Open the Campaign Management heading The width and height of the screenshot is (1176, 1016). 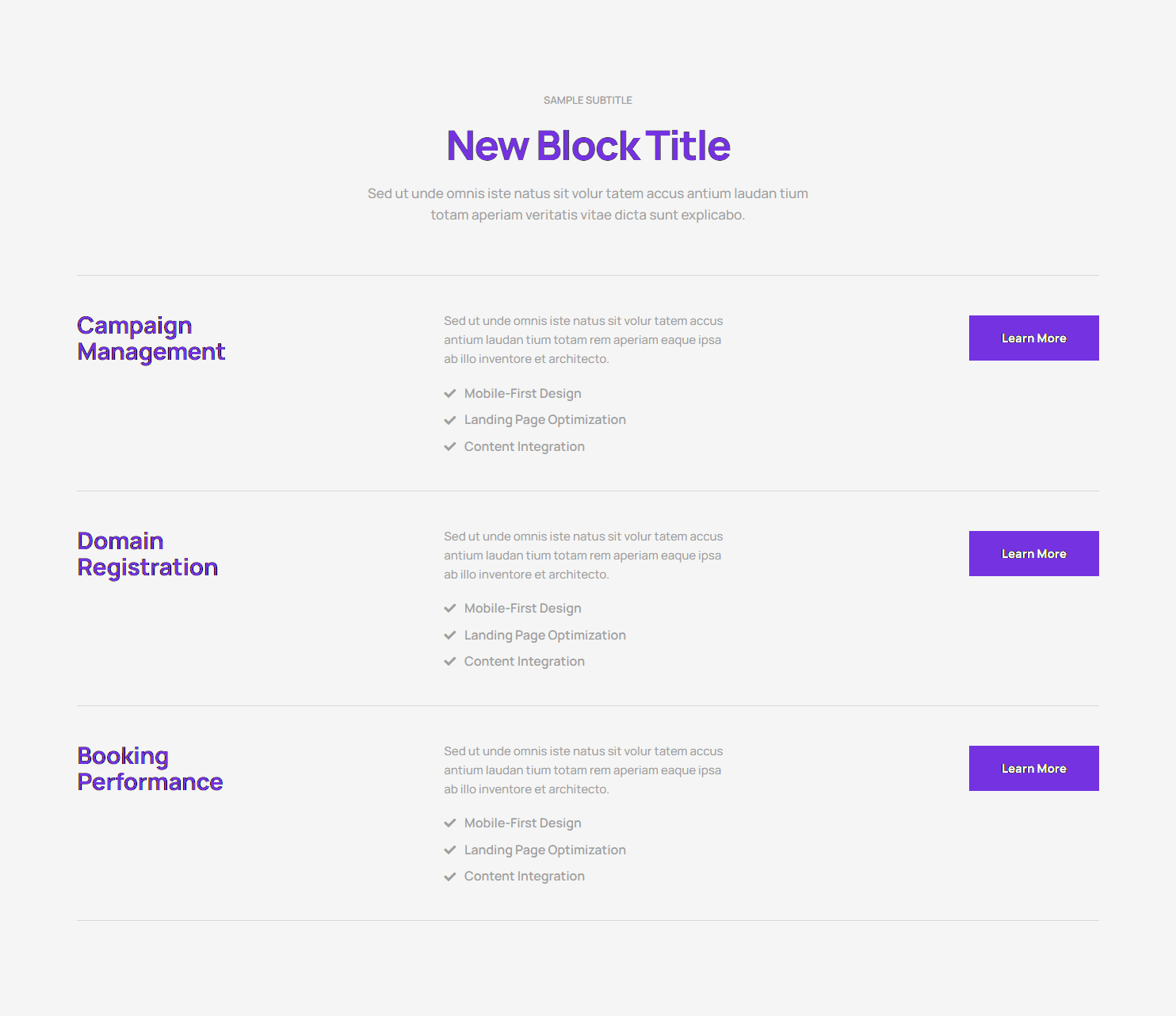click(151, 338)
